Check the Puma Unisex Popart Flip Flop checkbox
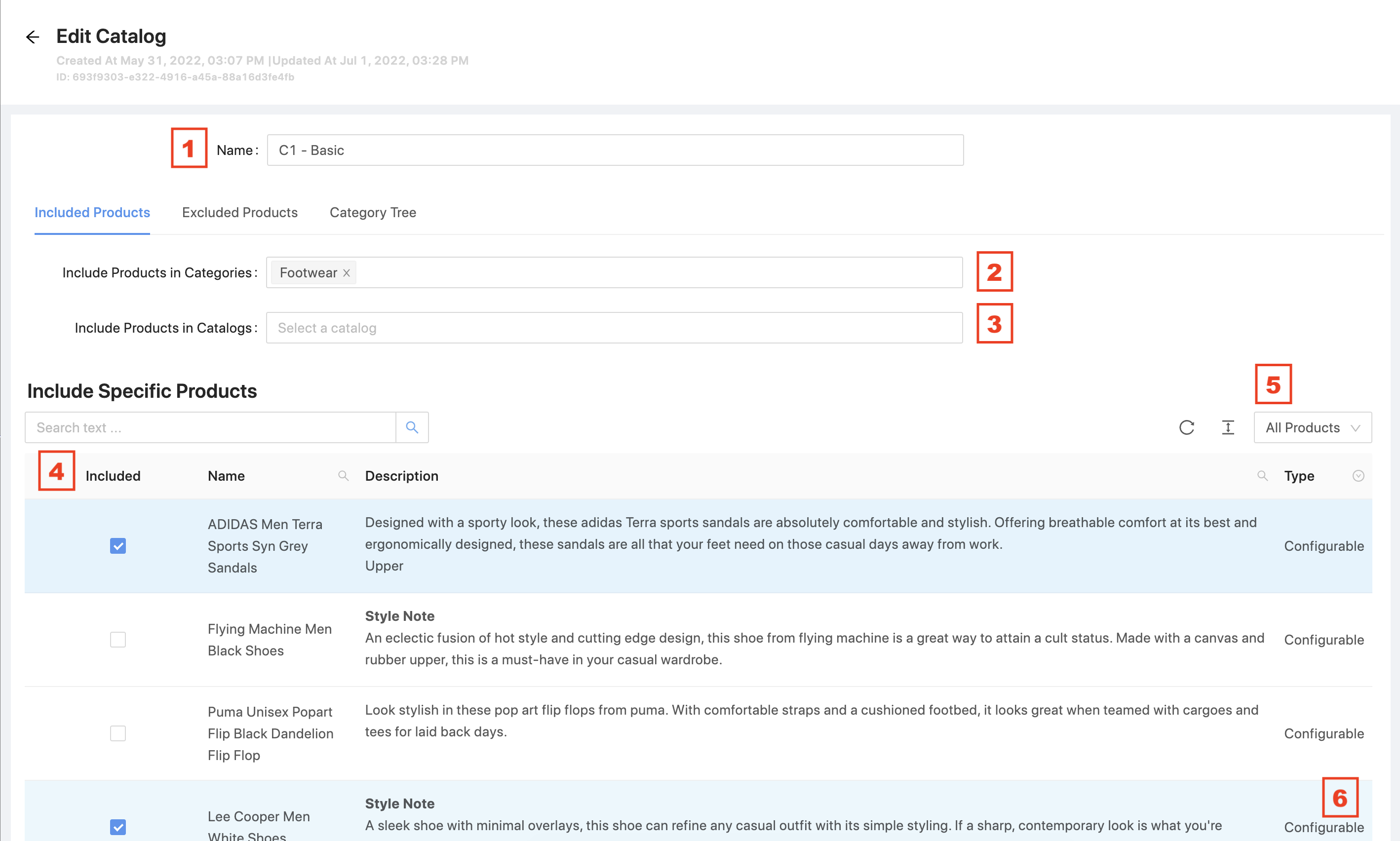 117,733
